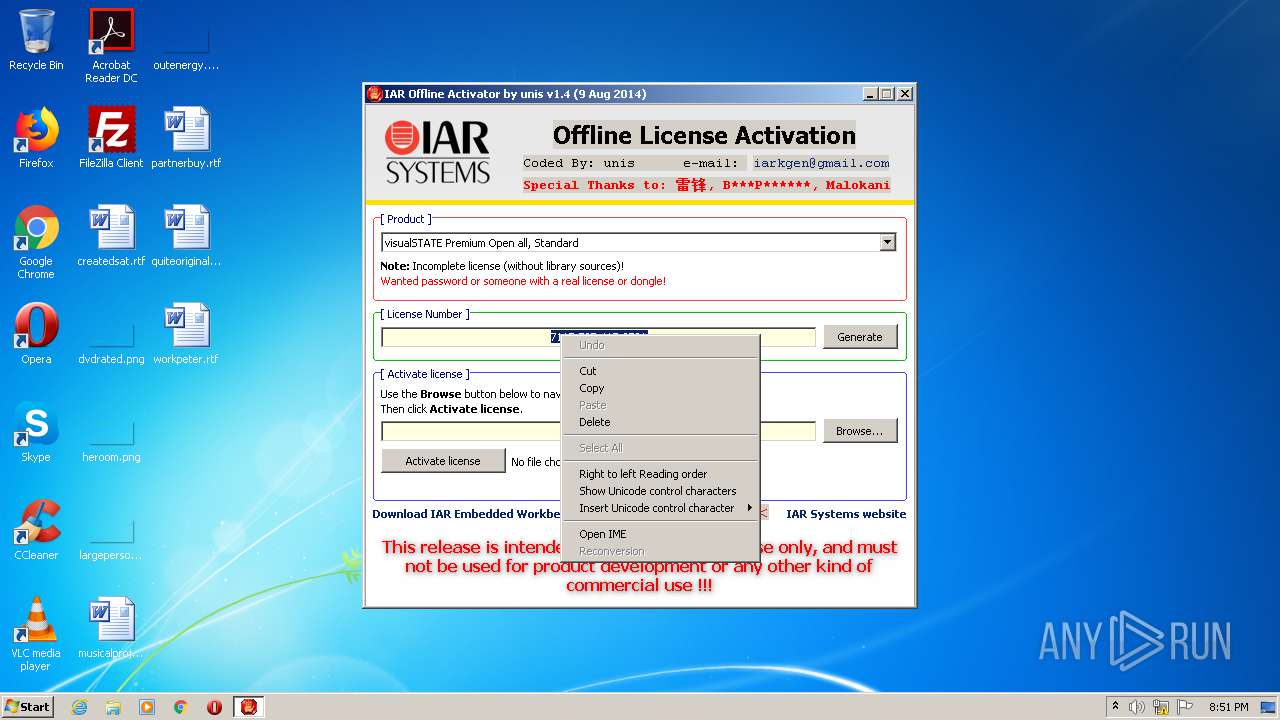Select Show Unicode control characters
The image size is (1280, 720).
pos(660,491)
